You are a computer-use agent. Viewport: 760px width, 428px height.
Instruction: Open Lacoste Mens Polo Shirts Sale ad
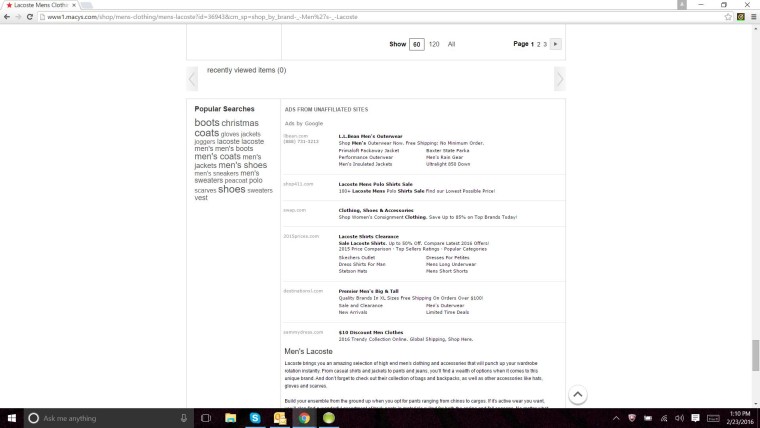coord(376,184)
